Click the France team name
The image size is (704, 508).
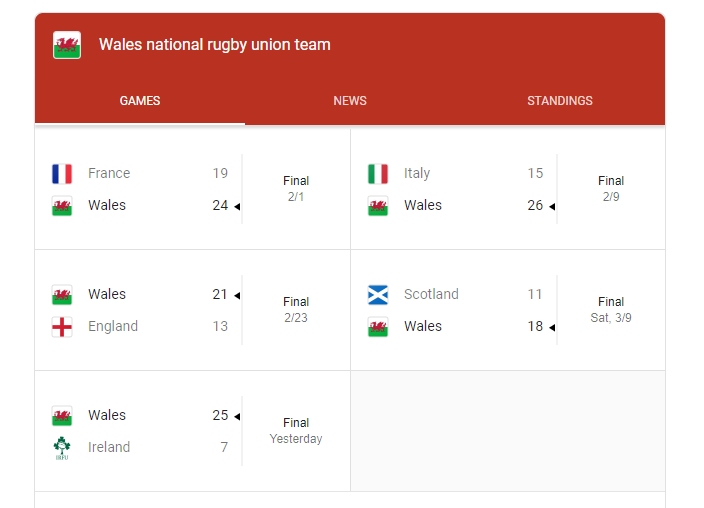pyautogui.click(x=109, y=173)
